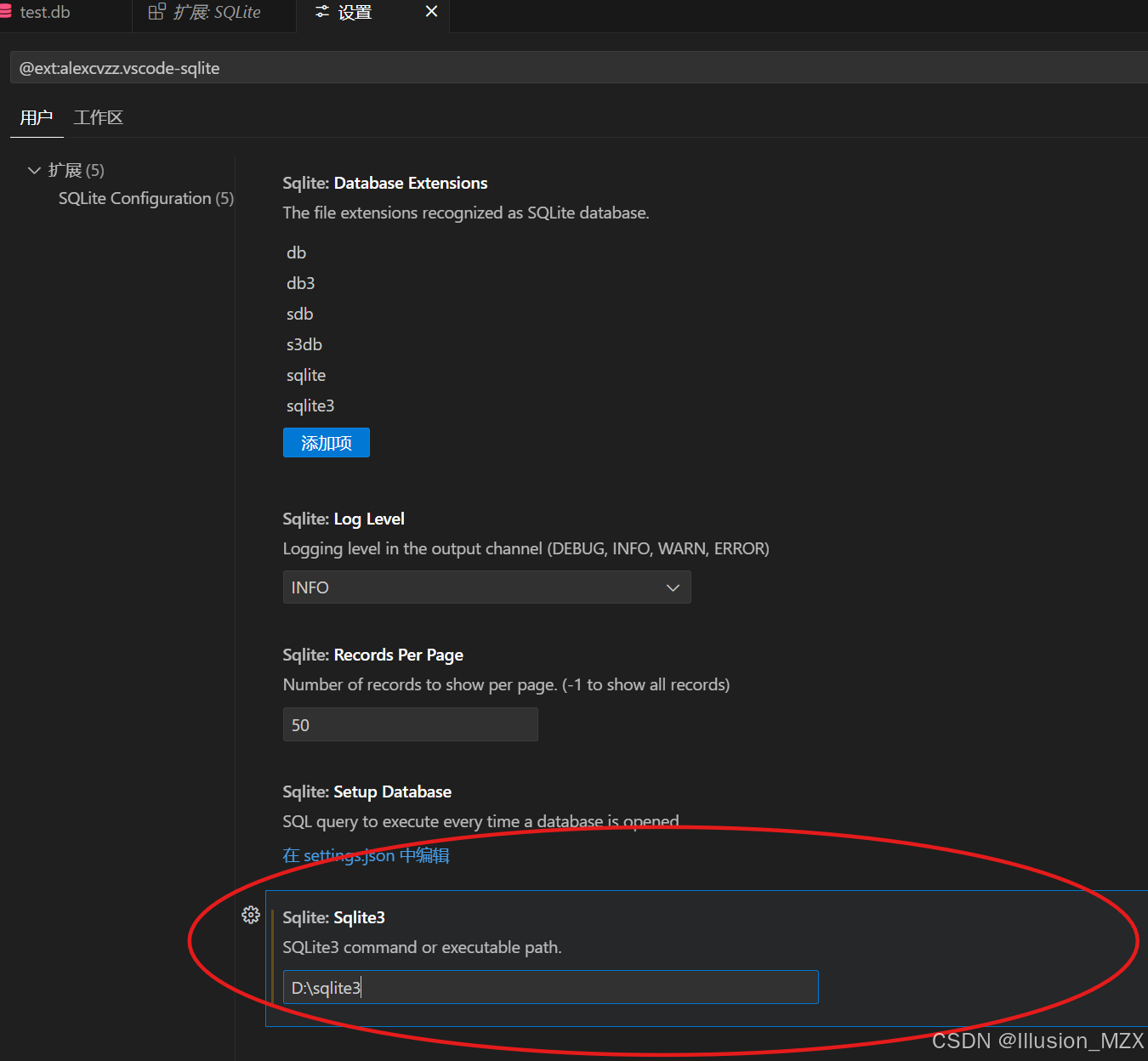The height and width of the screenshot is (1061, 1148).
Task: Open 在 settings.json 中编辑 link
Action: pos(367,855)
